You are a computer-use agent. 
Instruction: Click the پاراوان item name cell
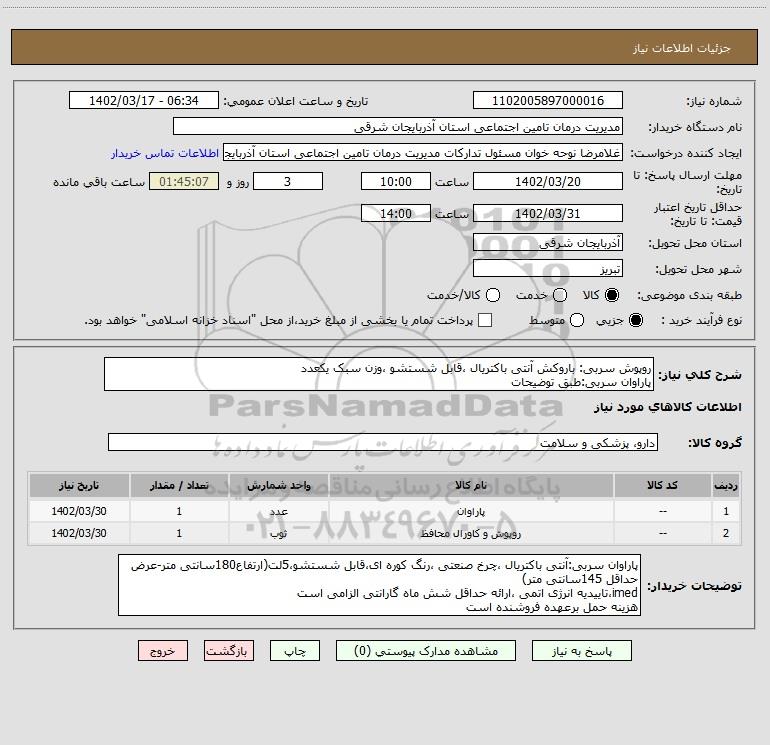pos(470,511)
